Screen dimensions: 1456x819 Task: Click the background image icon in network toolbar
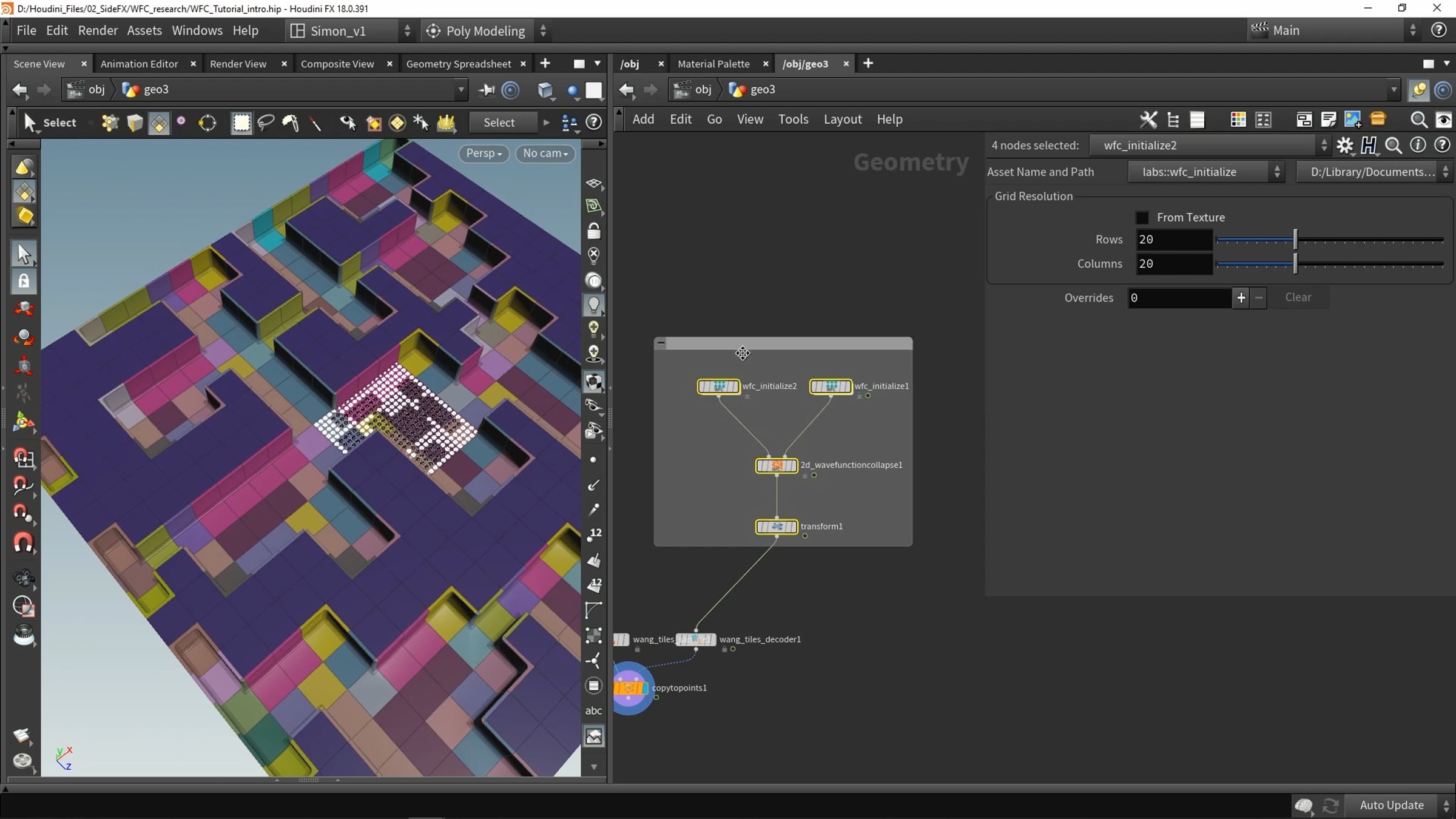(1352, 120)
